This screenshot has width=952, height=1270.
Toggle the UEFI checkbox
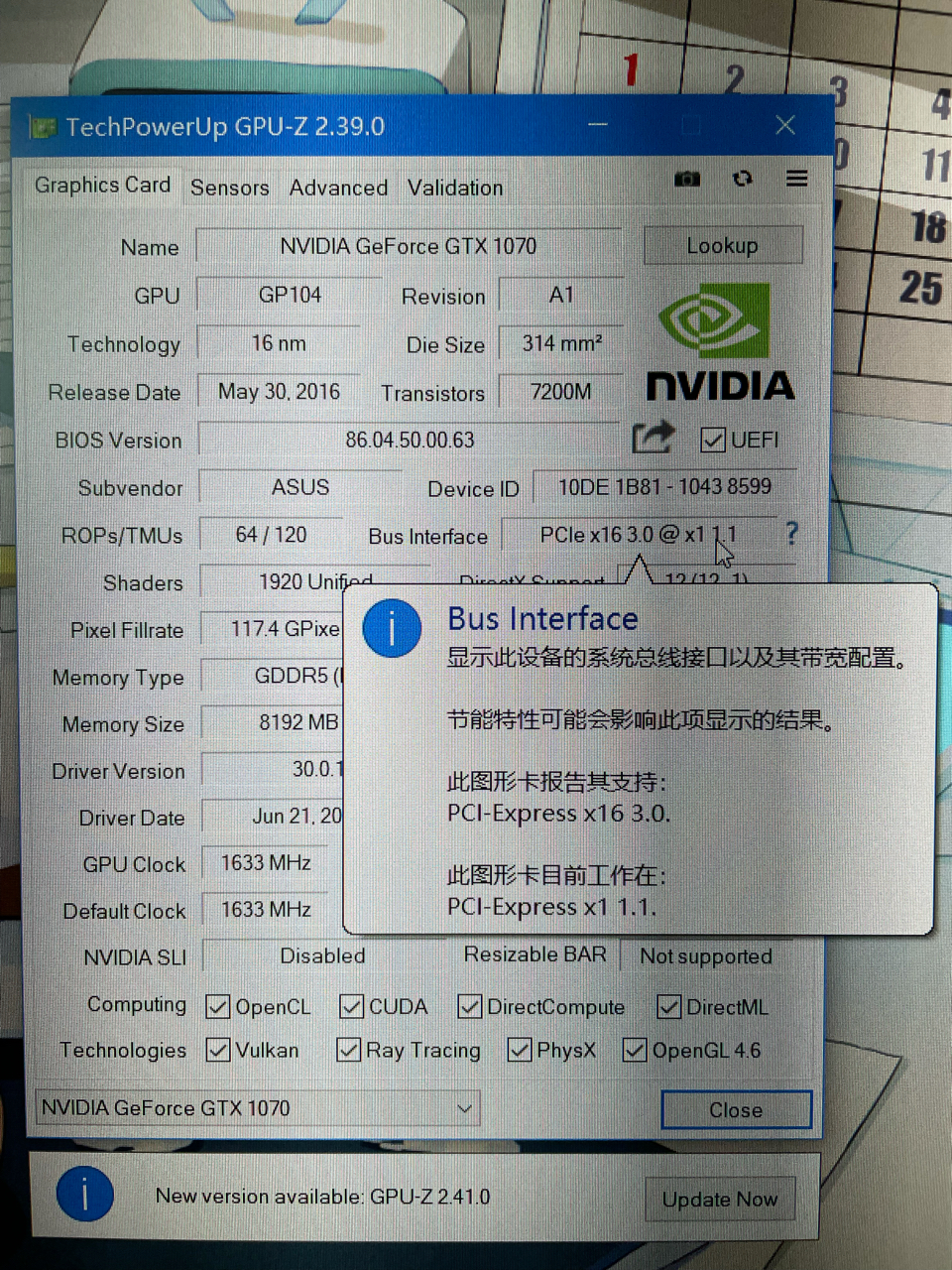[x=713, y=440]
